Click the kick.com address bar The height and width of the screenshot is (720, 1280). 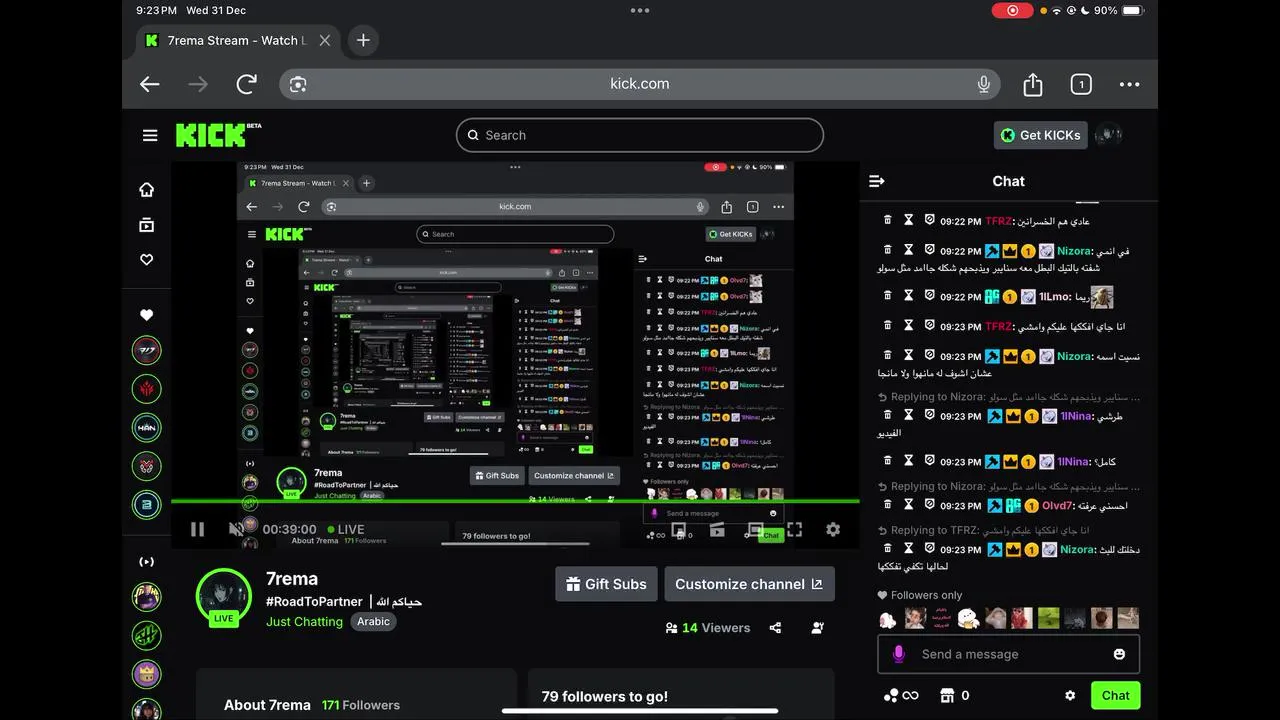coord(640,84)
